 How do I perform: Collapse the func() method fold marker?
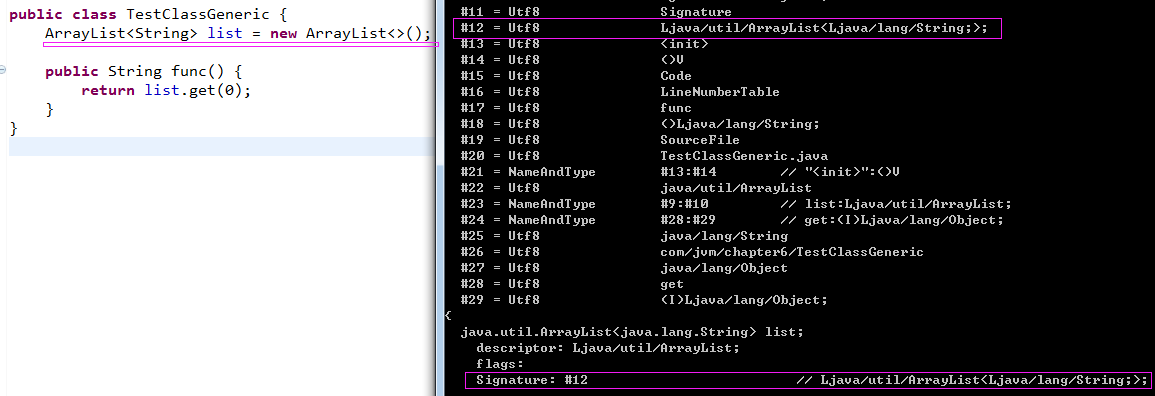click(x=3, y=71)
